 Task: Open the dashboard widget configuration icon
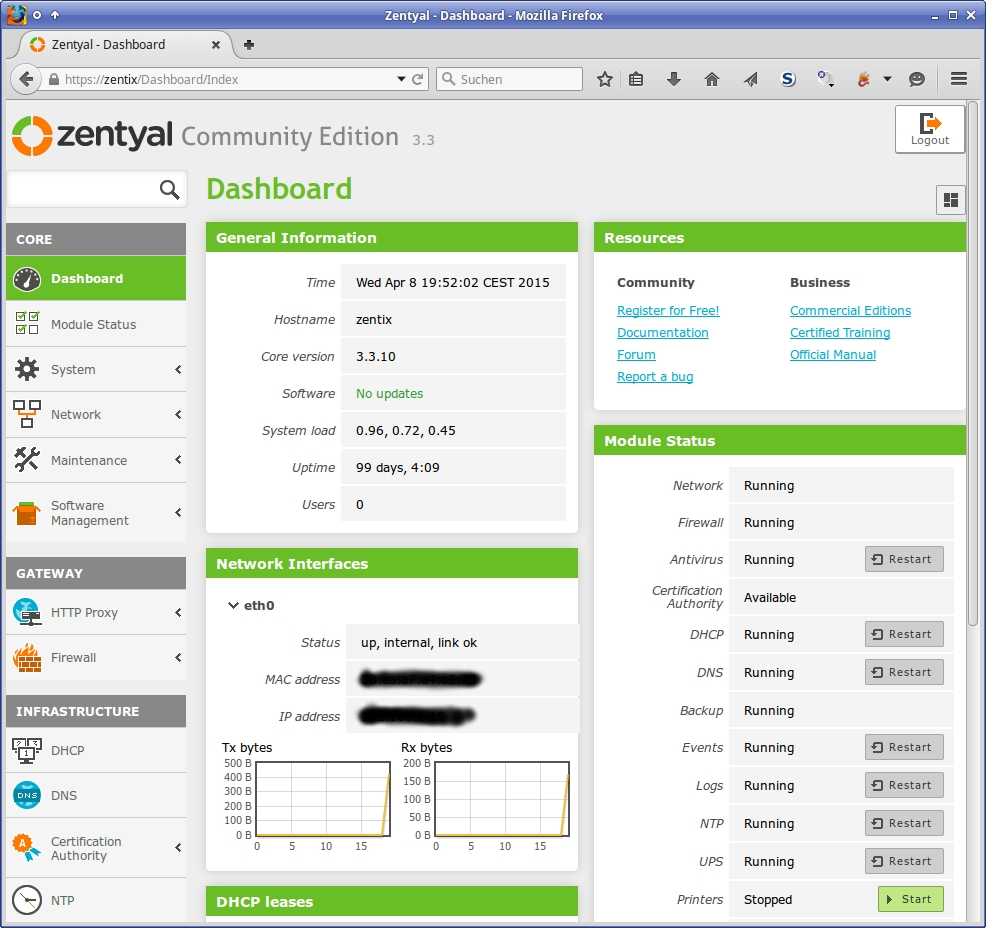pos(950,200)
